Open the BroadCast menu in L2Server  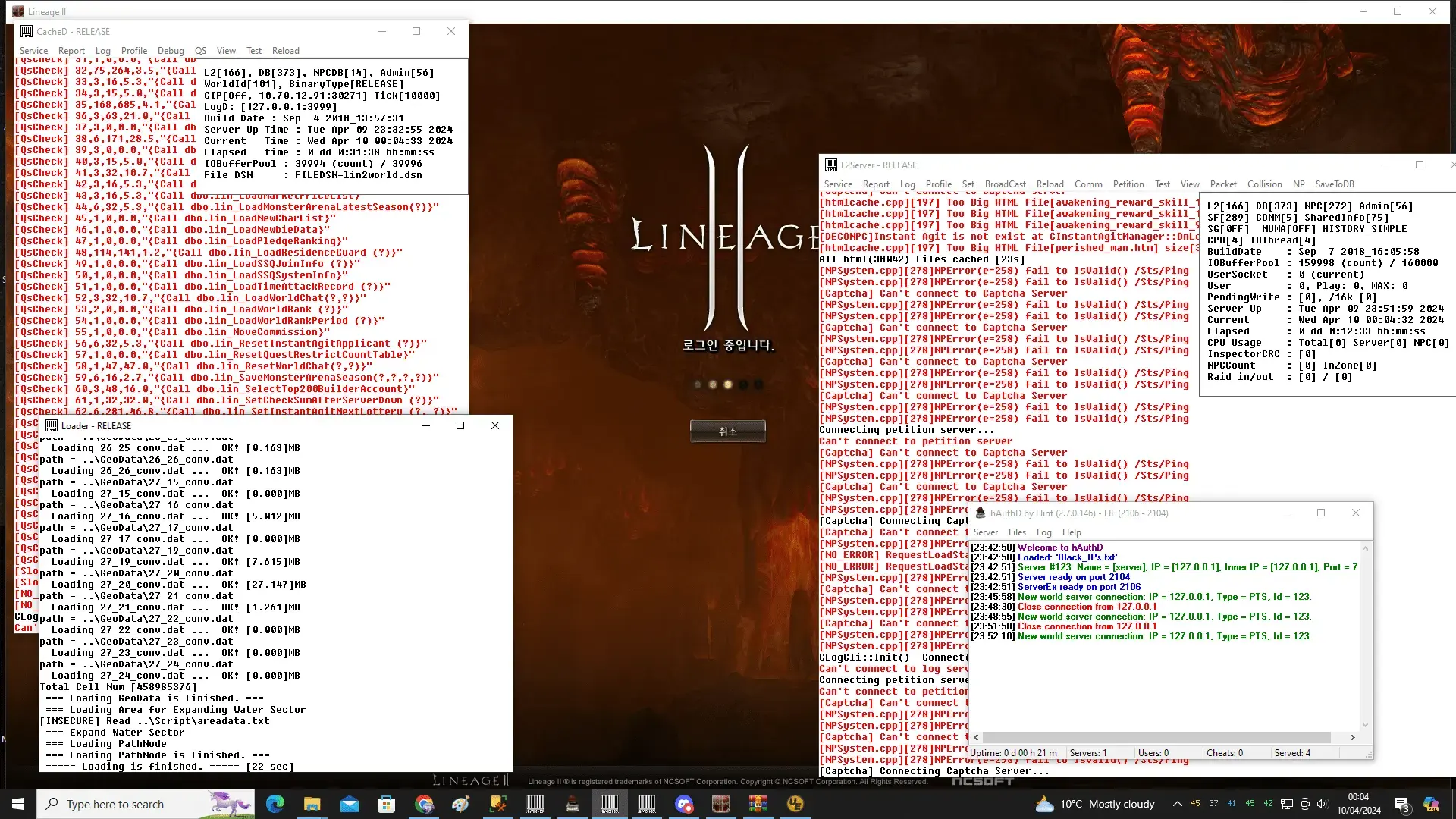(x=1006, y=184)
